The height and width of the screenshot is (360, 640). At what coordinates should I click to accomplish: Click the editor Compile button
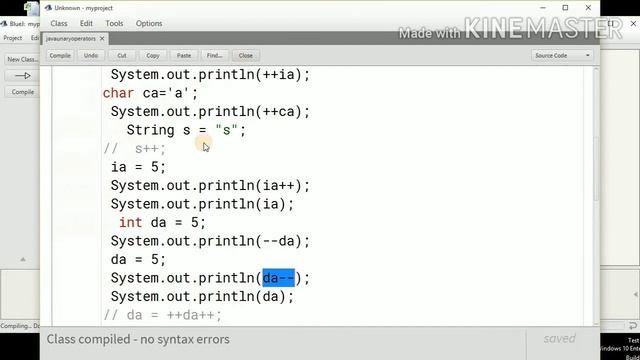60,56
